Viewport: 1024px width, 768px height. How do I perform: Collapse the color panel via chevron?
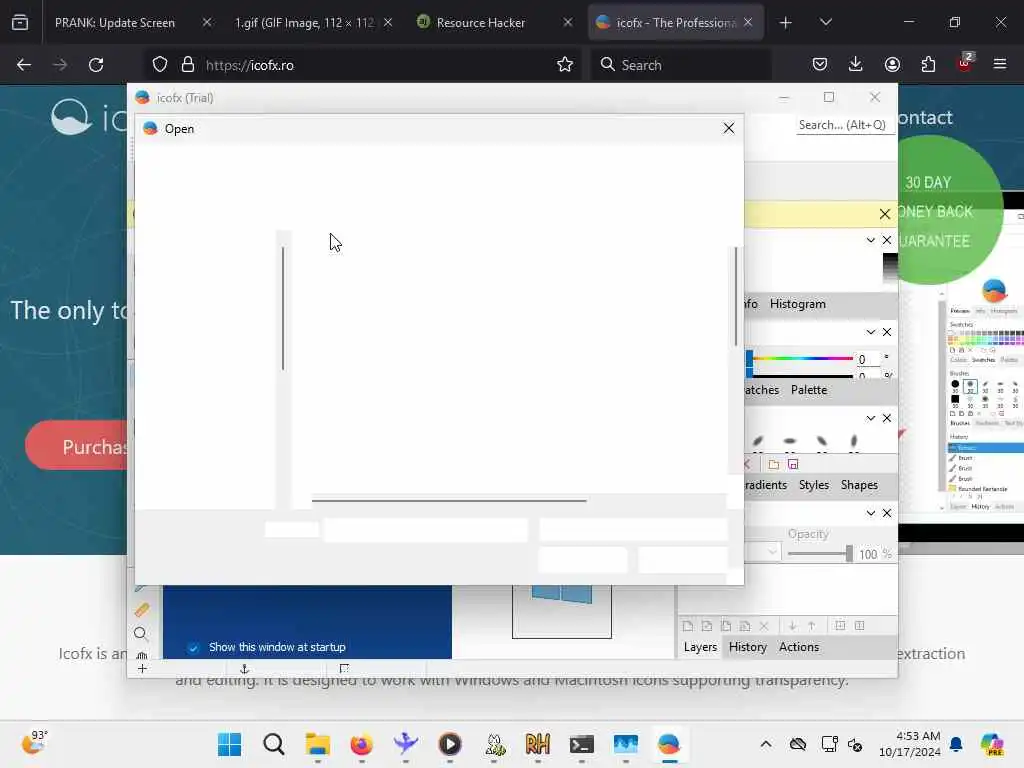871,332
